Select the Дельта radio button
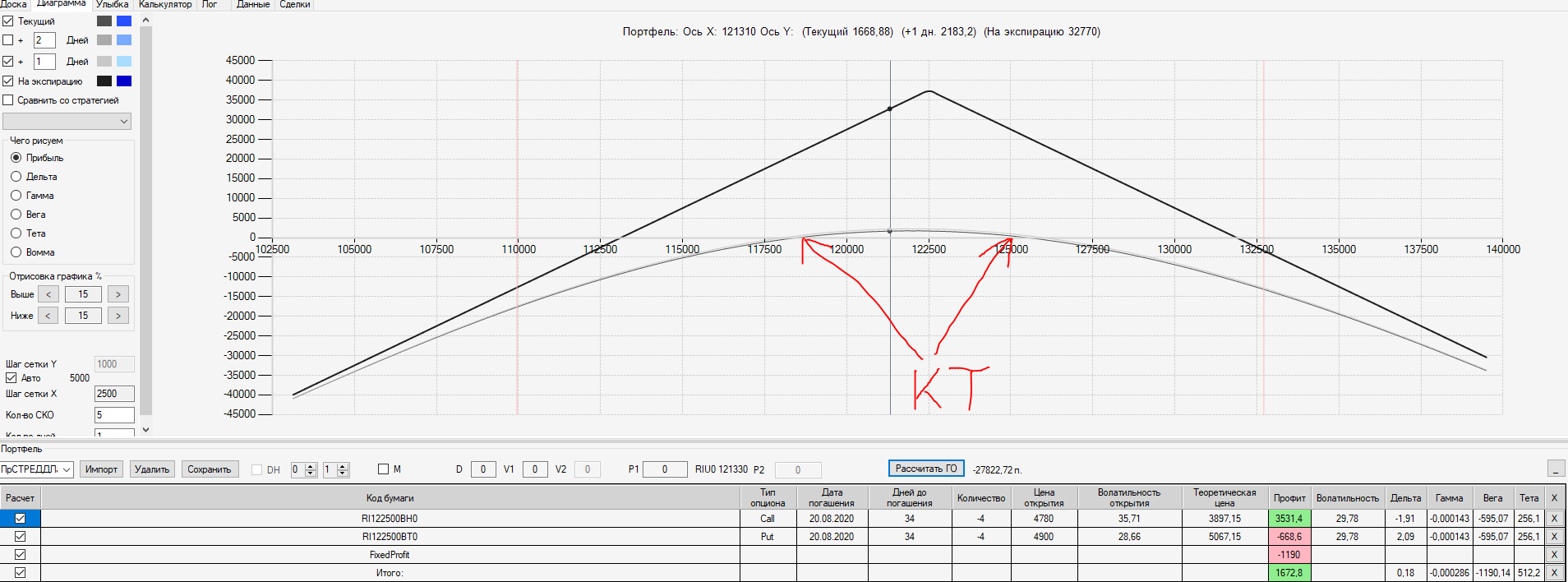Screen dimensions: 1568x582 (x=16, y=177)
